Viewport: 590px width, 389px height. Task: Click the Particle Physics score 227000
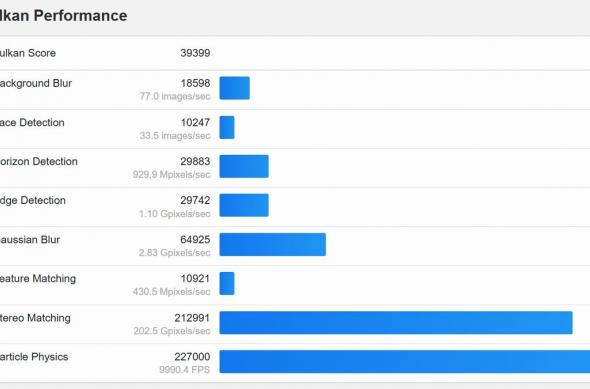(x=192, y=357)
